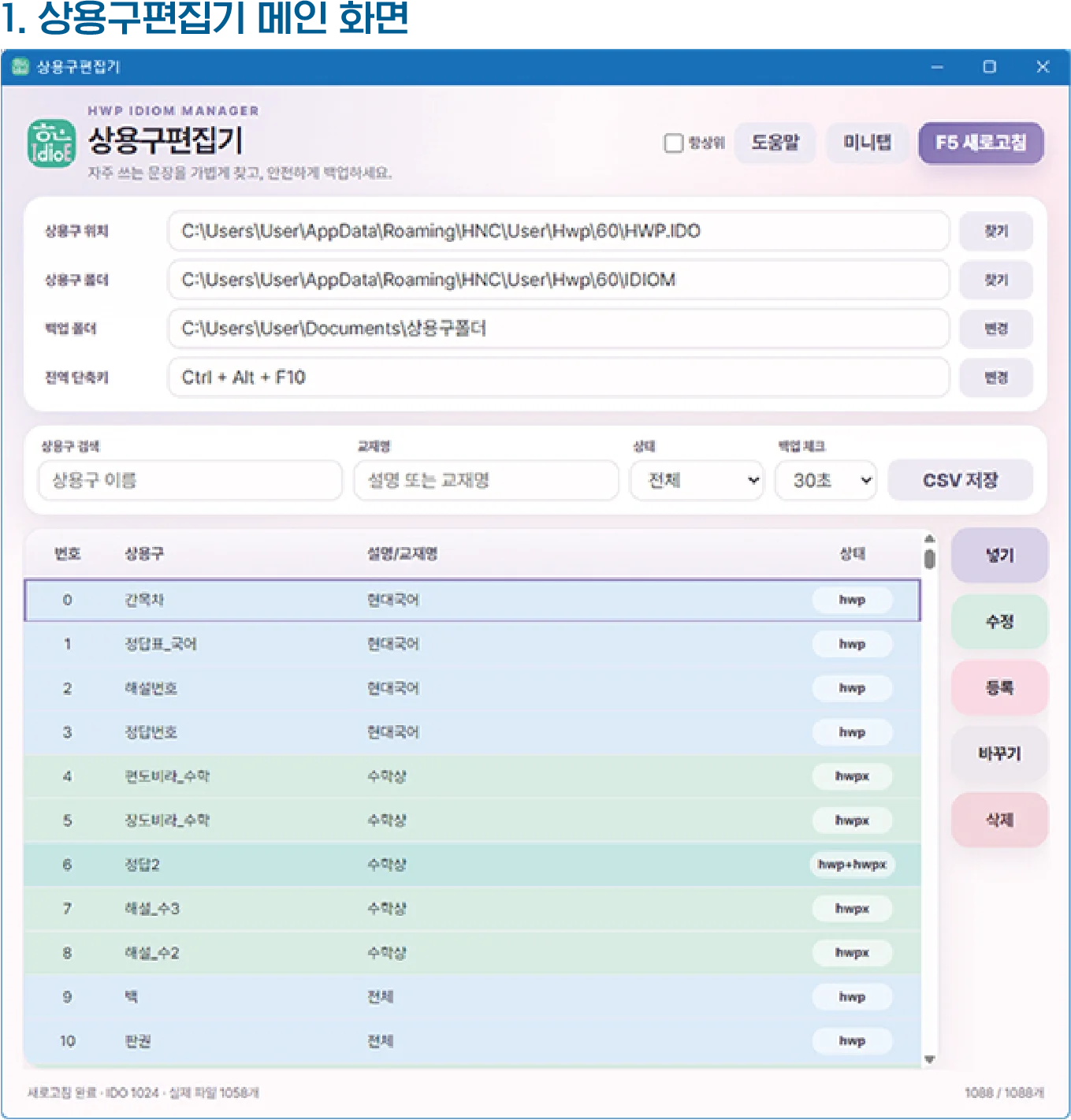1071x1120 pixels.
Task: Toggle the 항상위 always-on-top checkbox
Action: [x=673, y=143]
